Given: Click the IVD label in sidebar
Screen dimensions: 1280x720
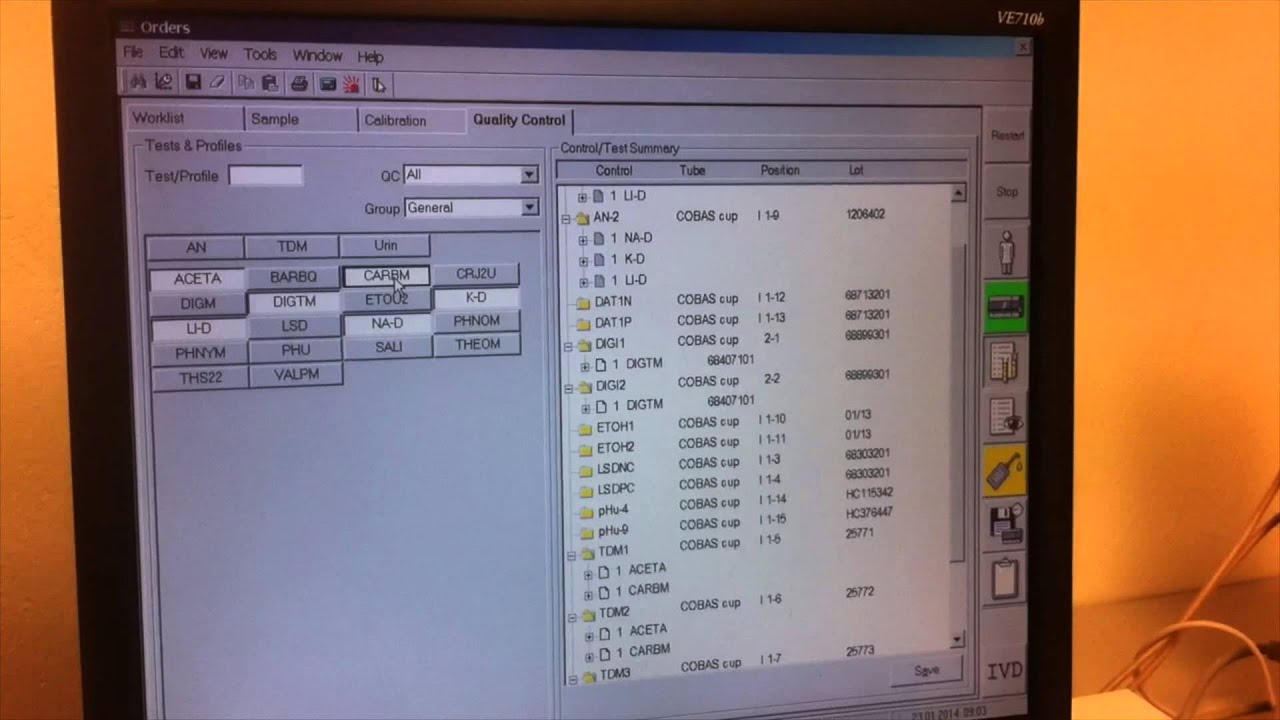Looking at the screenshot, I should 1004,670.
